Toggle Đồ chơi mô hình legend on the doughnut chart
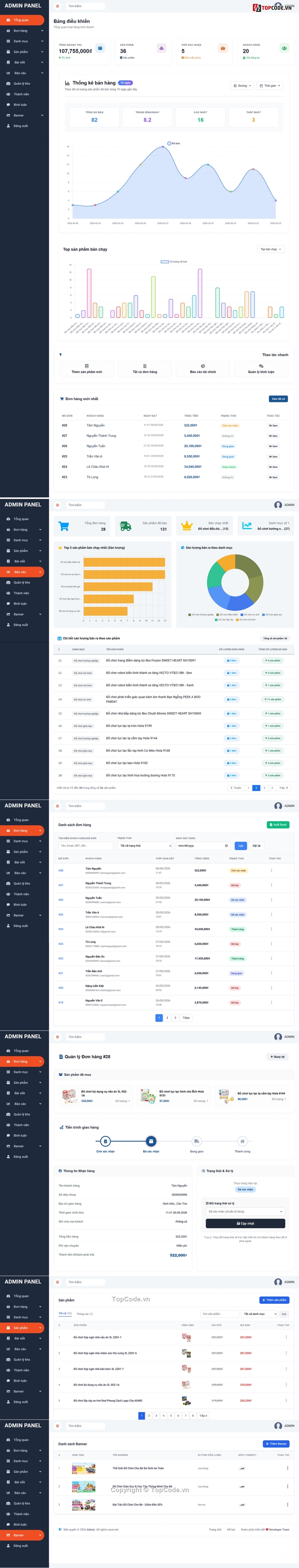The image size is (299, 1568). [x=246, y=619]
